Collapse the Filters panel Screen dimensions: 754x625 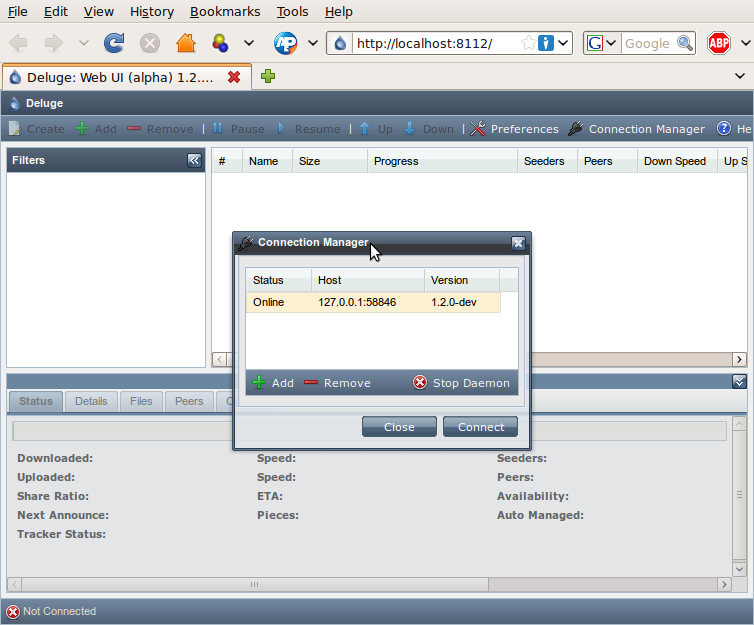[194, 160]
